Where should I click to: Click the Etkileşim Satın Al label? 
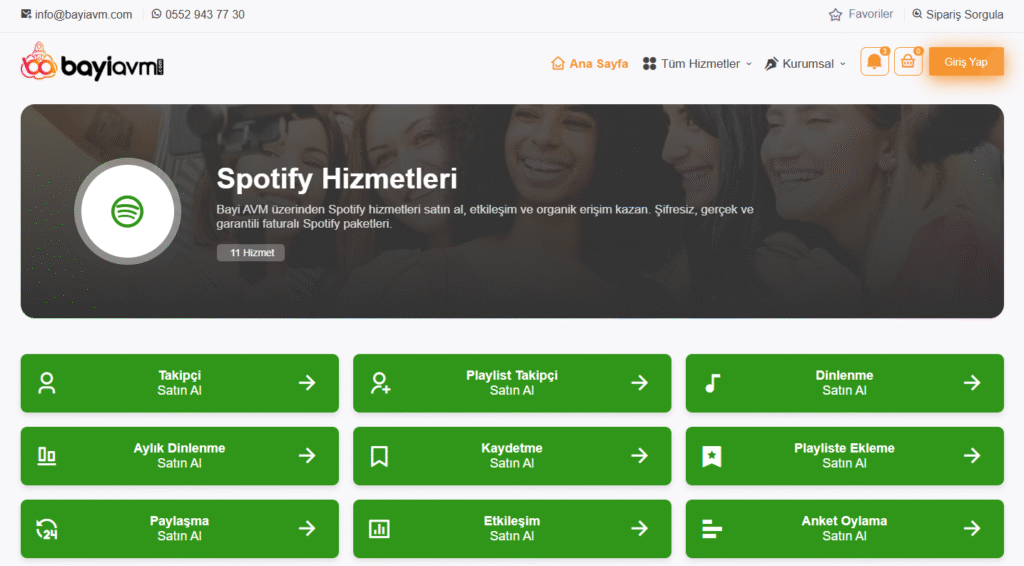(x=512, y=529)
